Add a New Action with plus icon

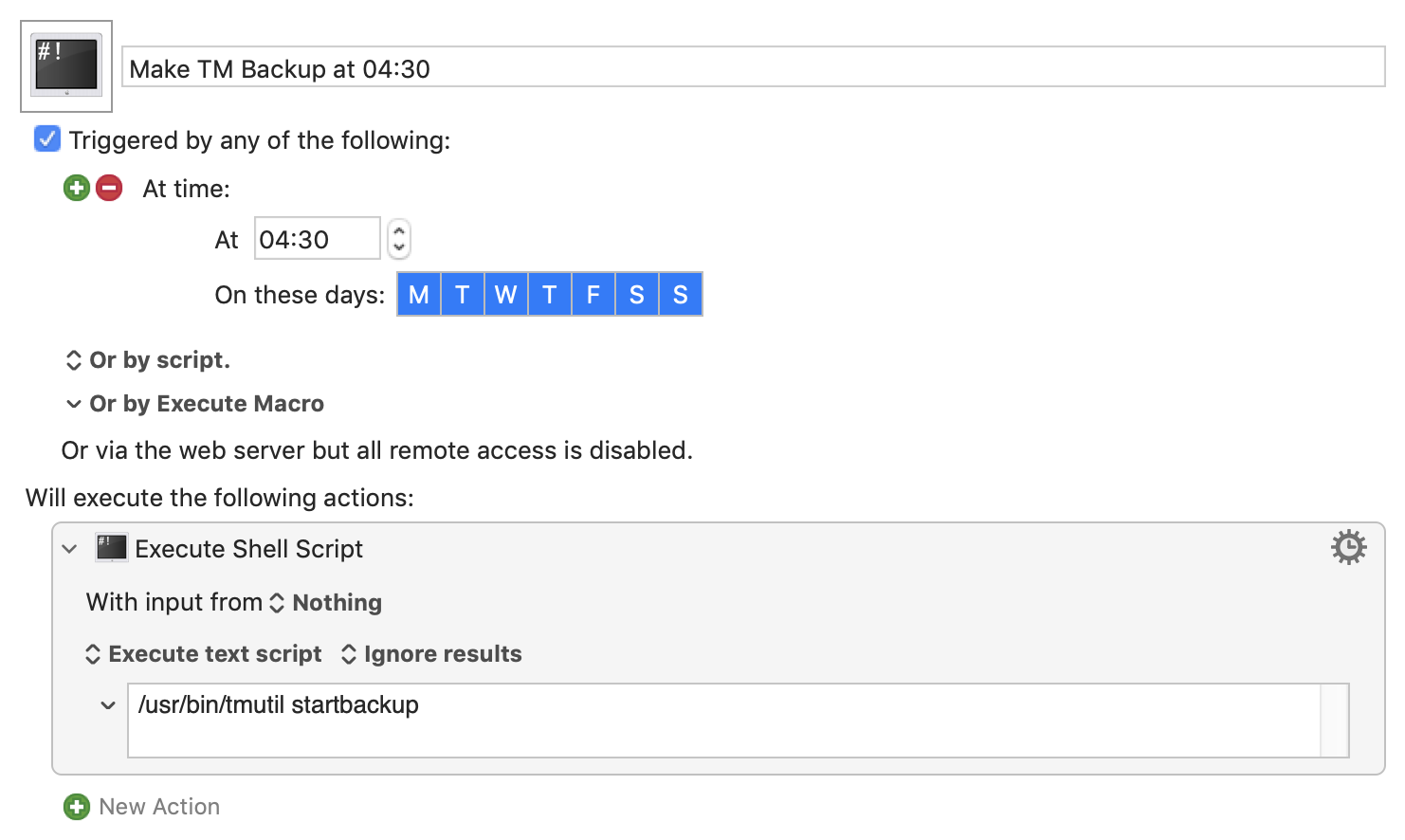[77, 807]
